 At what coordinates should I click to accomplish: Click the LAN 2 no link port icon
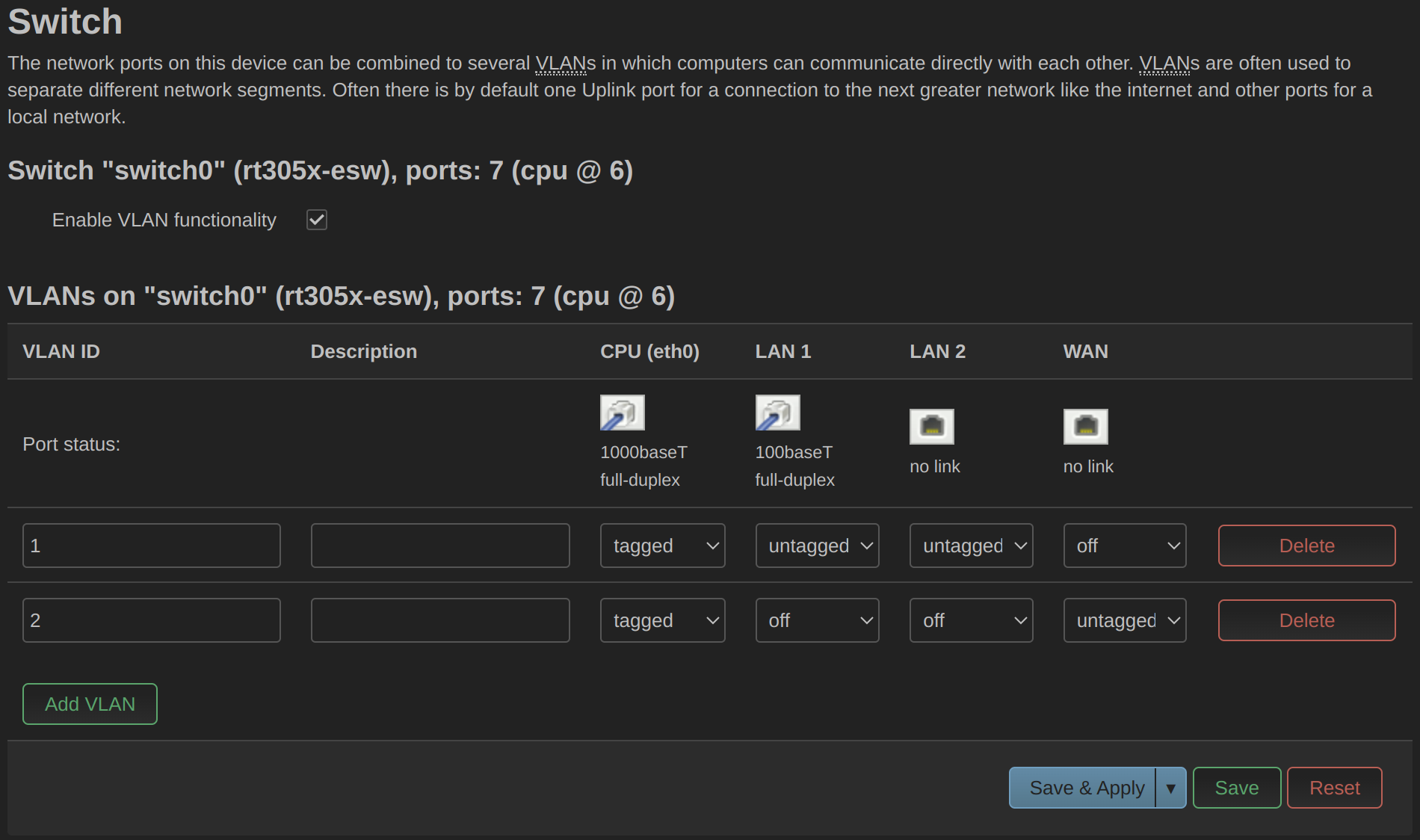931,427
